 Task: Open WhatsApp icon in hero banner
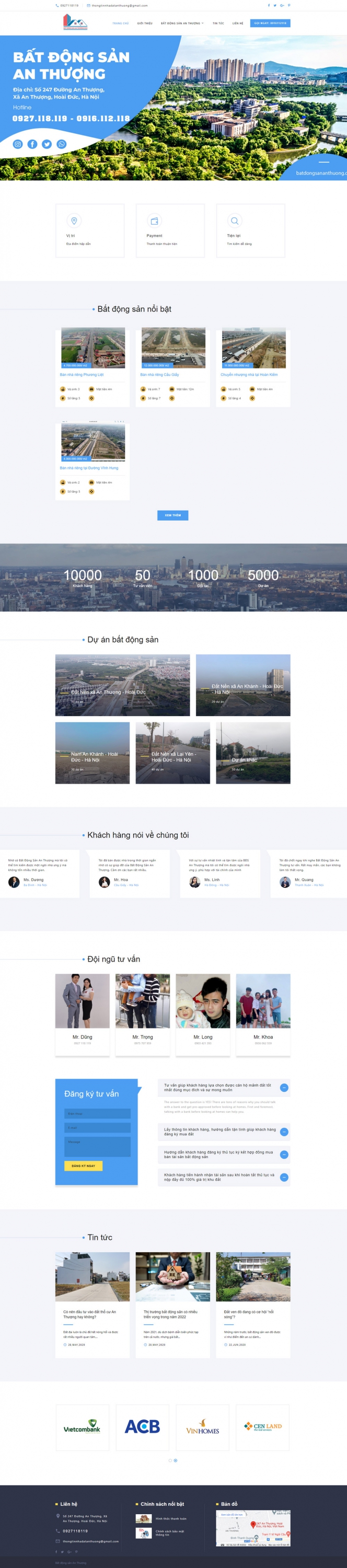[62, 144]
